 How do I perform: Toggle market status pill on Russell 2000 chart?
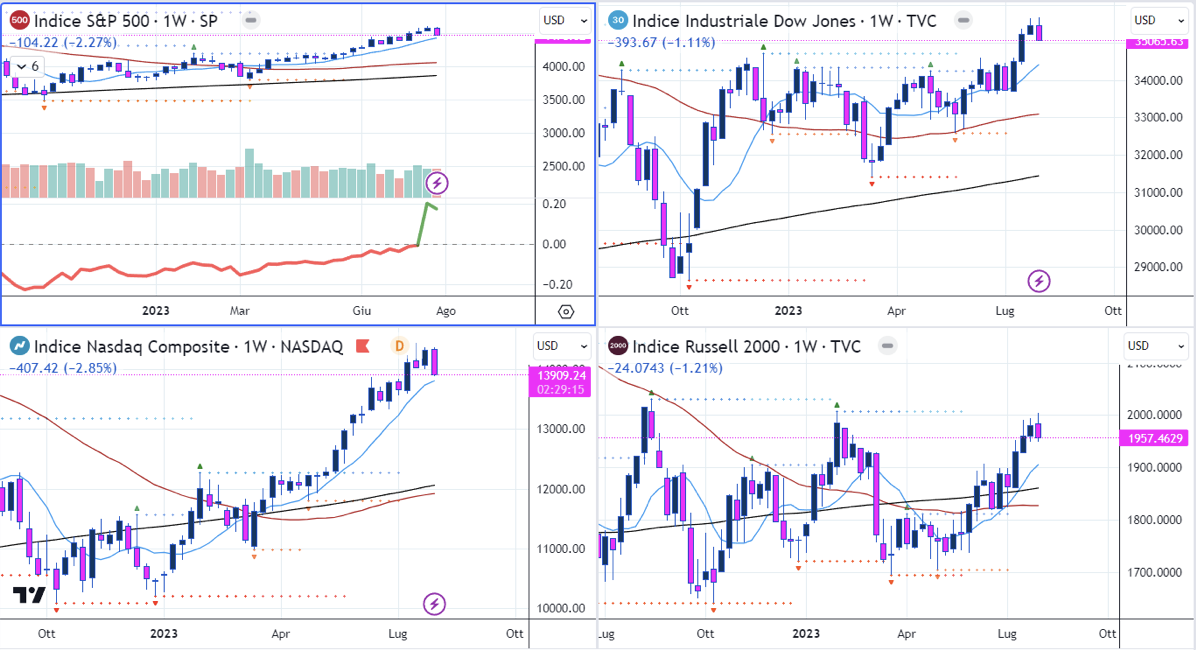(886, 346)
